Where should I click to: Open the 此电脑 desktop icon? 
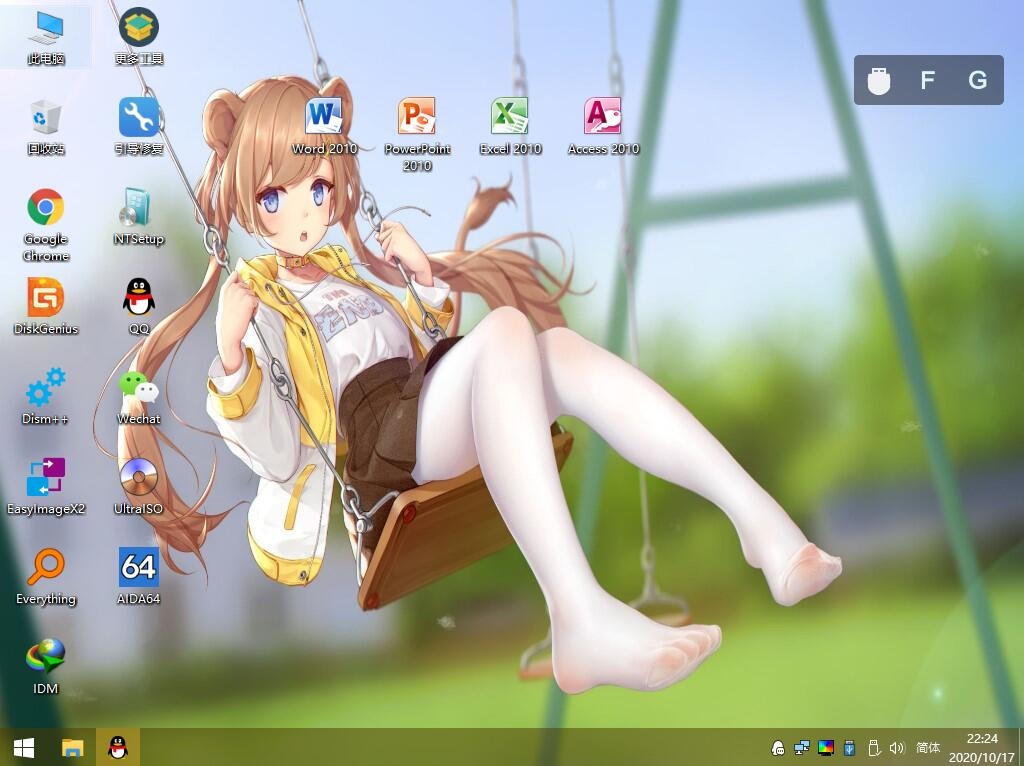[x=46, y=37]
